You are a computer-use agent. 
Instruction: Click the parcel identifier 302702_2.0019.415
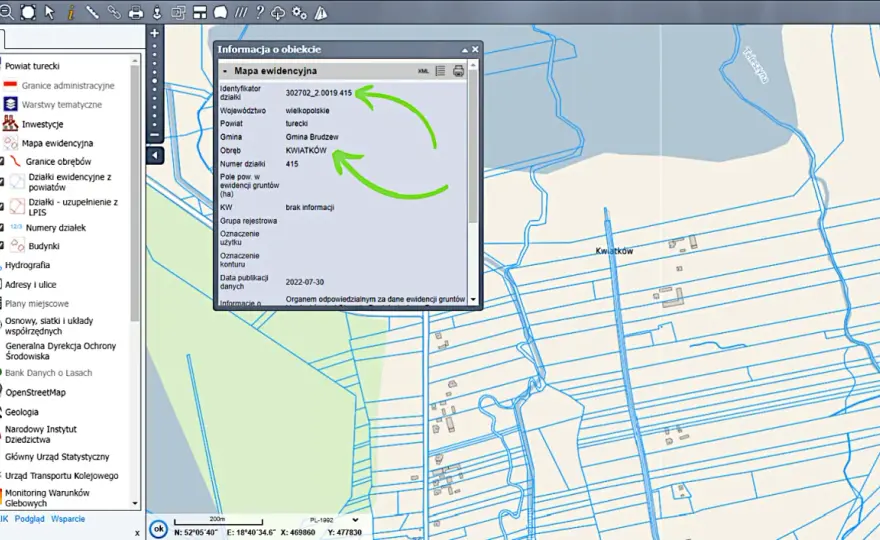pos(319,93)
